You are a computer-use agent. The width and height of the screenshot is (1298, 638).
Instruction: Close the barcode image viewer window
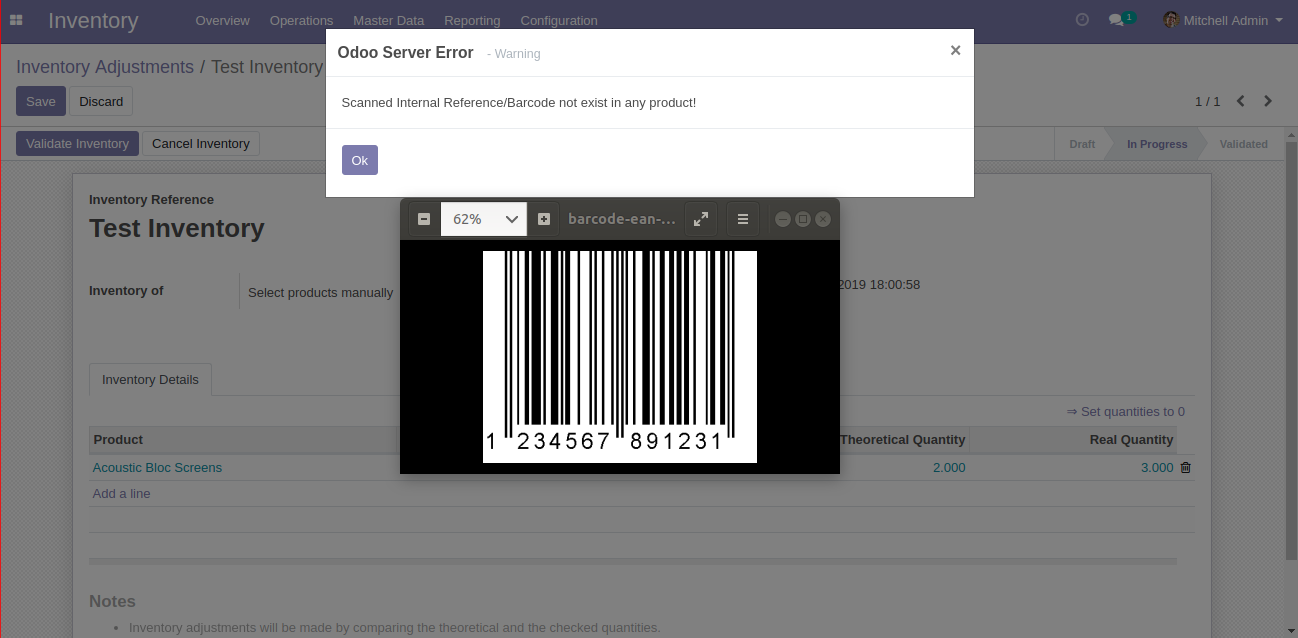click(823, 219)
